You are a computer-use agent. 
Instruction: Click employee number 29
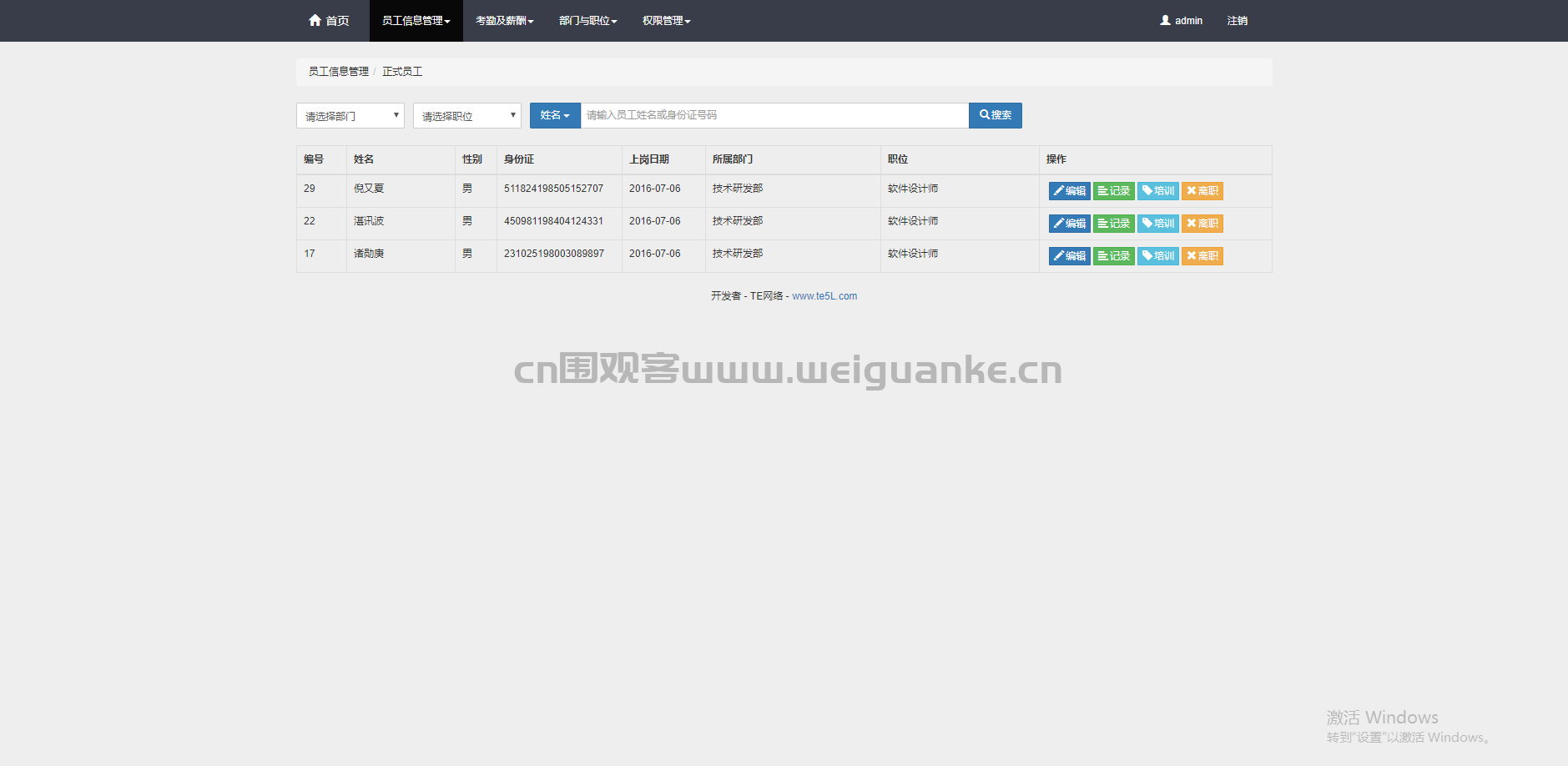point(310,189)
